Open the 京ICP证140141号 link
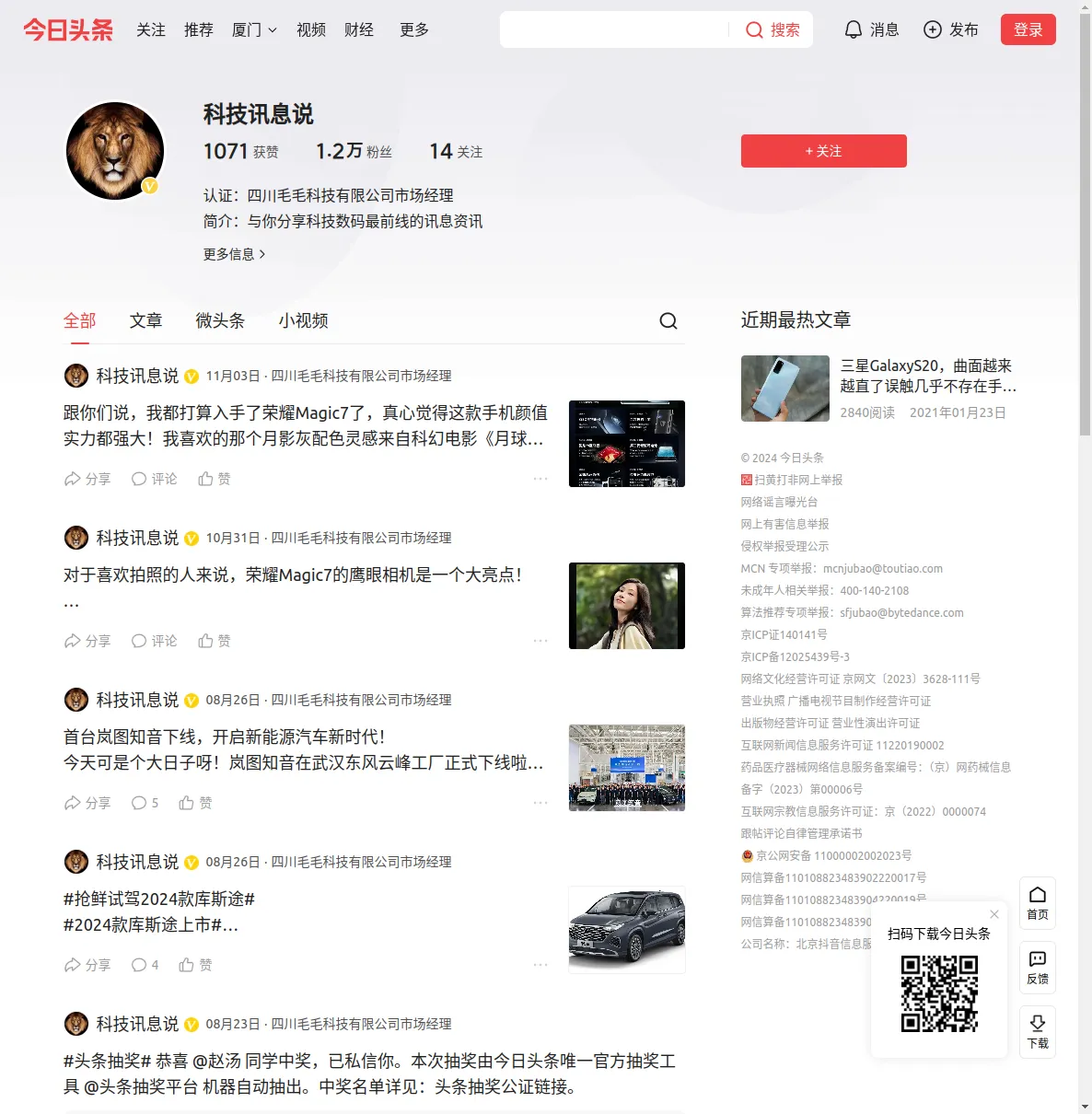This screenshot has width=1092, height=1114. coord(784,634)
